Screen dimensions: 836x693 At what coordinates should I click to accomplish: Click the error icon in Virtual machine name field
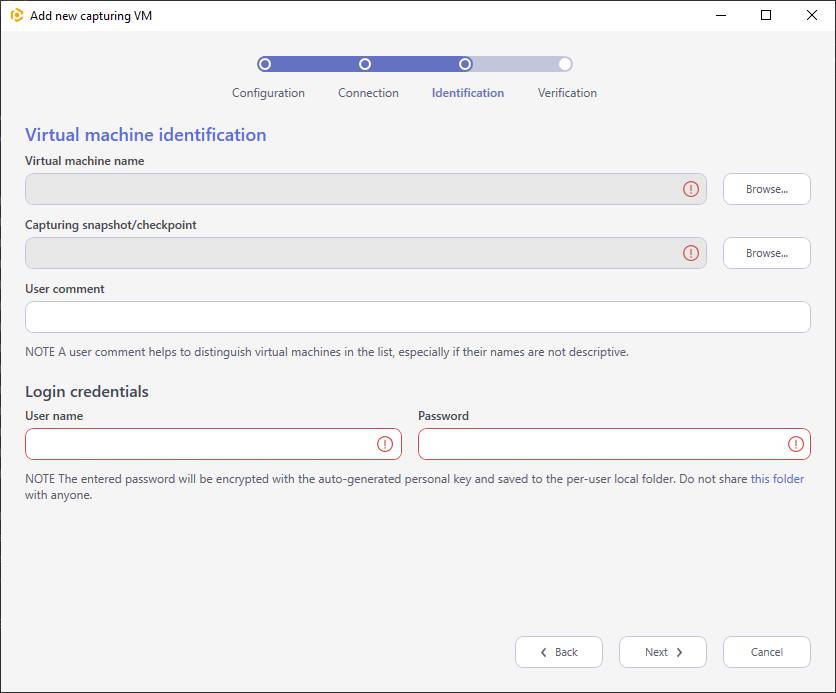(x=691, y=189)
